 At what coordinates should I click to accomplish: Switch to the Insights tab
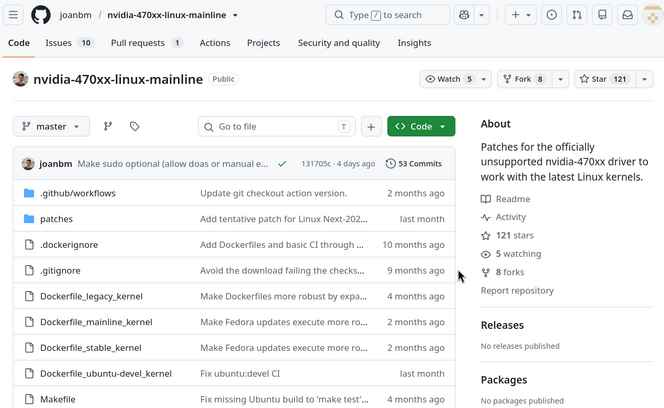(x=414, y=43)
